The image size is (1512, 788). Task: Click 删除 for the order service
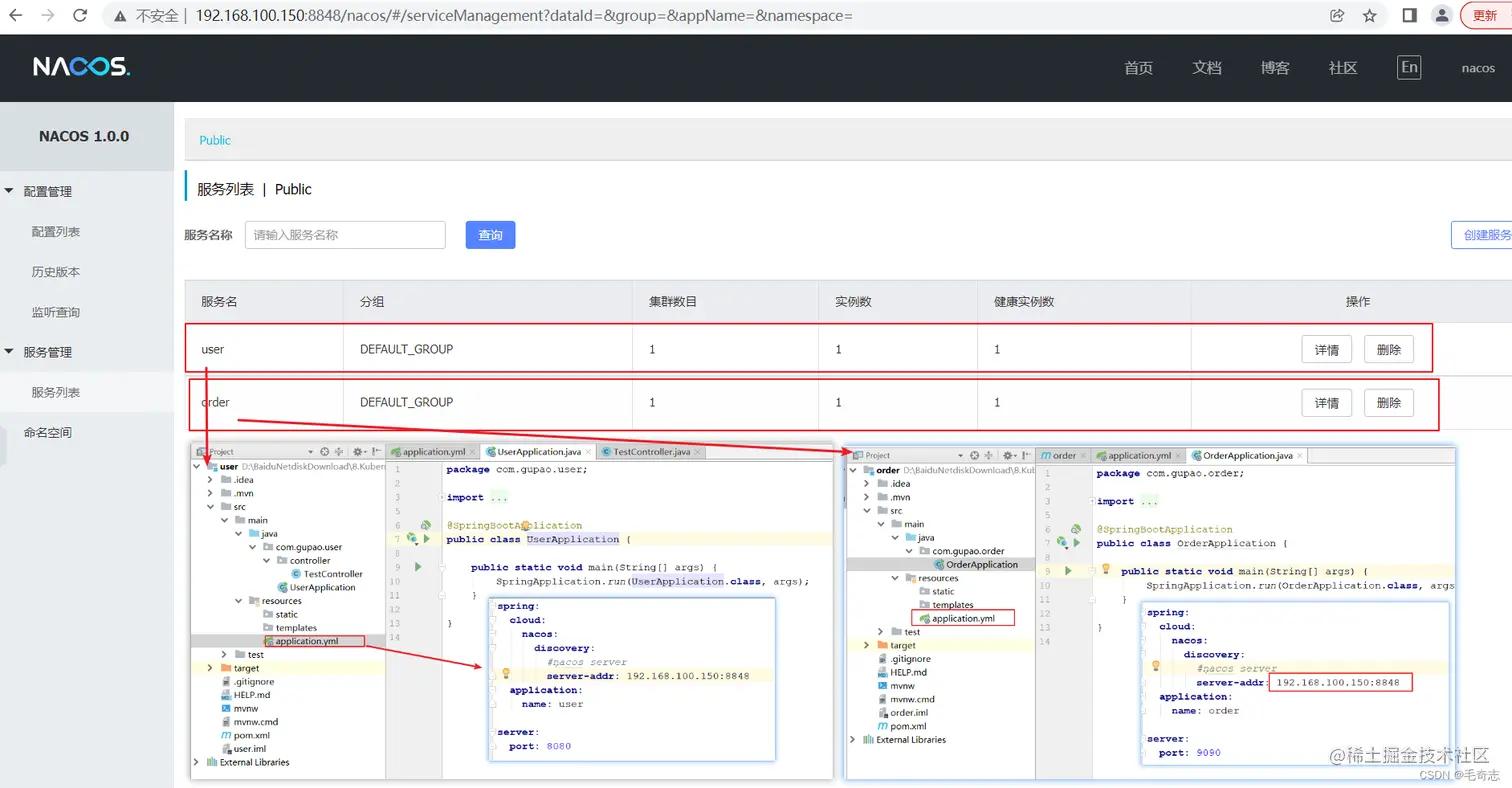[1389, 403]
